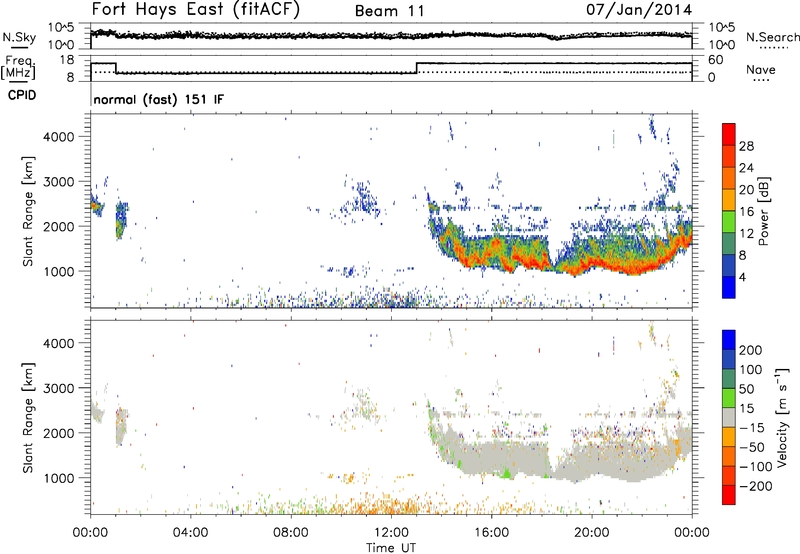This screenshot has width=800, height=554.
Task: Click the 'N.Sky' legend label
Action: (19, 37)
